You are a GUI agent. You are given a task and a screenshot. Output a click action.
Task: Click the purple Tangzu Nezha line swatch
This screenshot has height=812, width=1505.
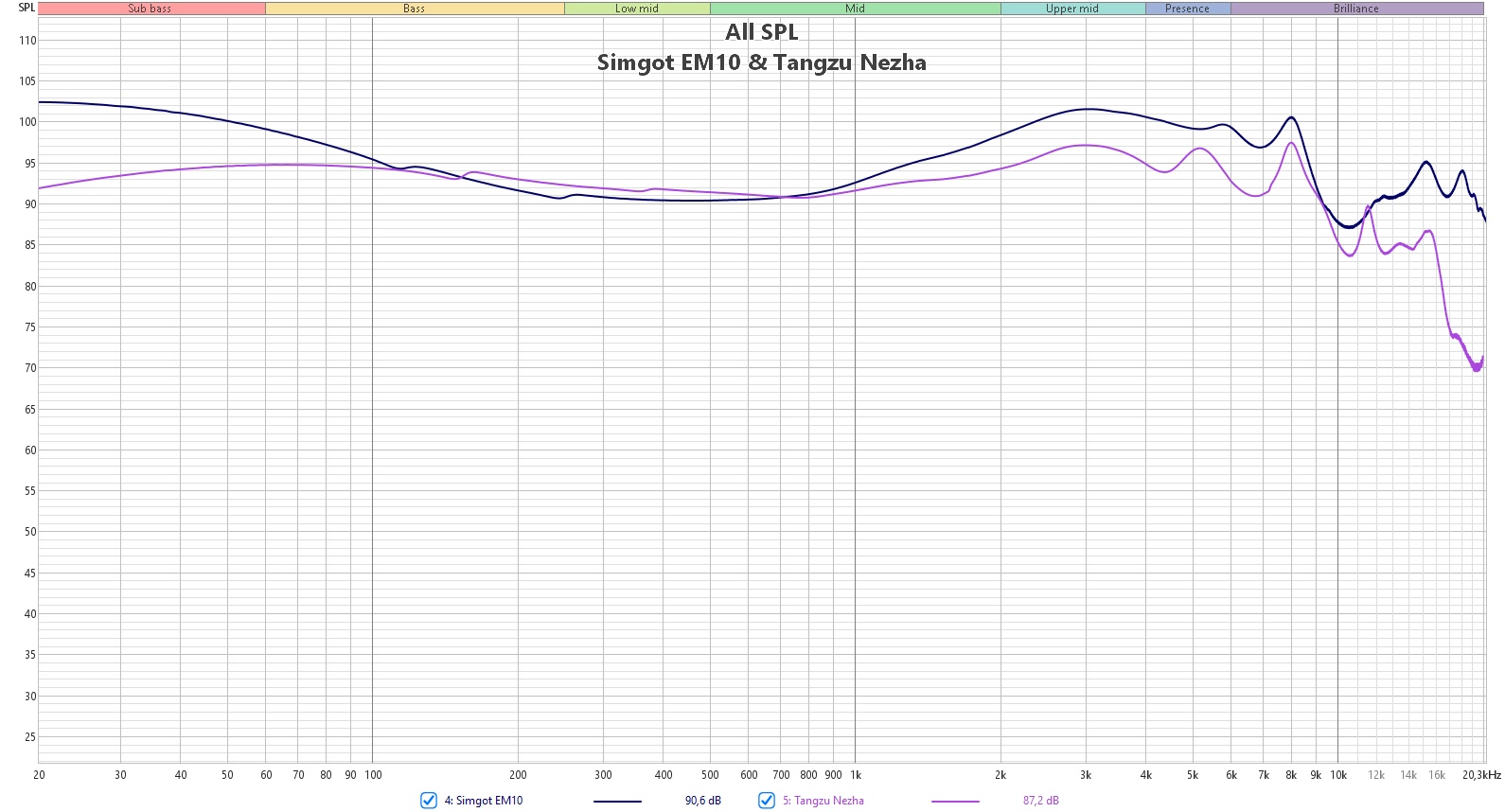pyautogui.click(x=955, y=802)
